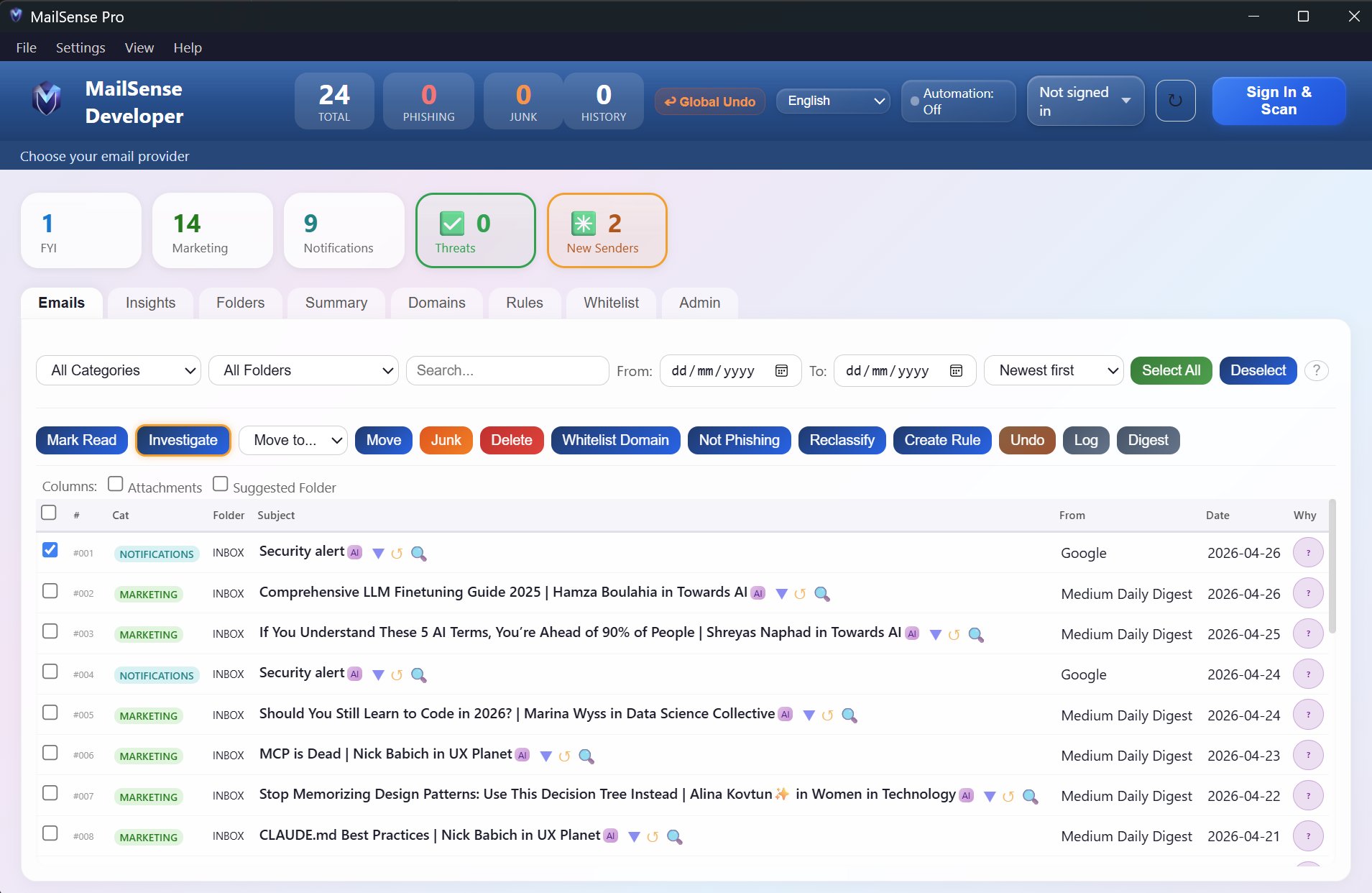Click the magnifier on CLAUDE.md Best Practices row
1372x893 pixels.
[674, 837]
